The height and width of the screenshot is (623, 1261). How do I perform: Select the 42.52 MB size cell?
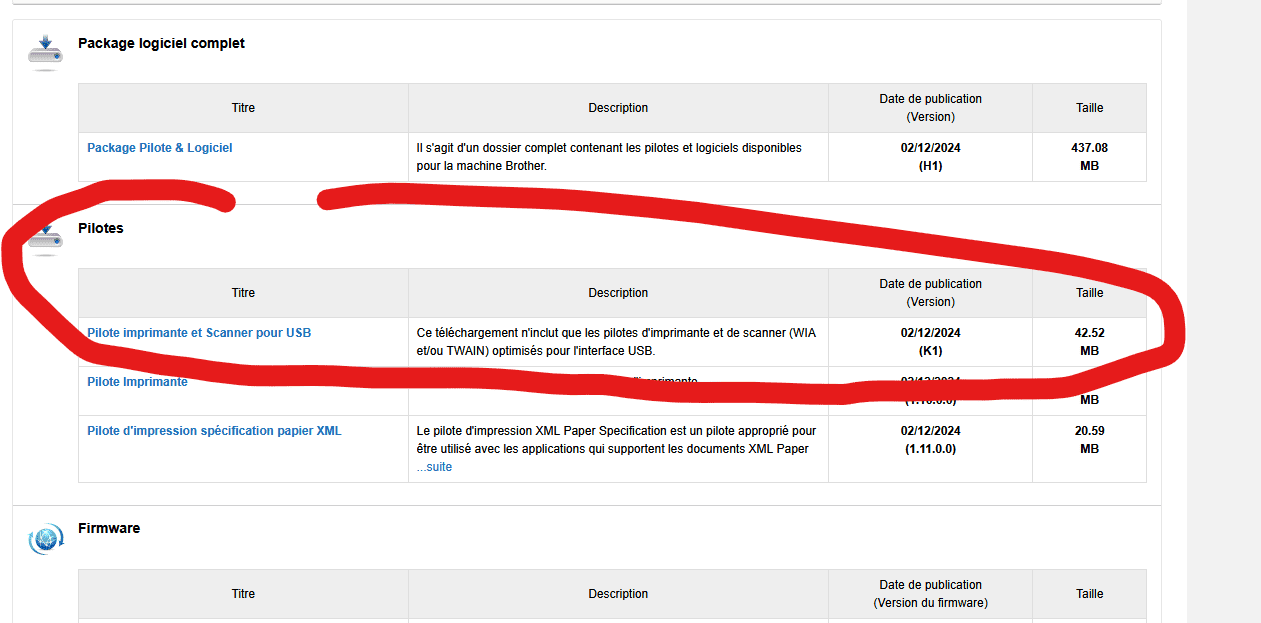(x=1089, y=342)
